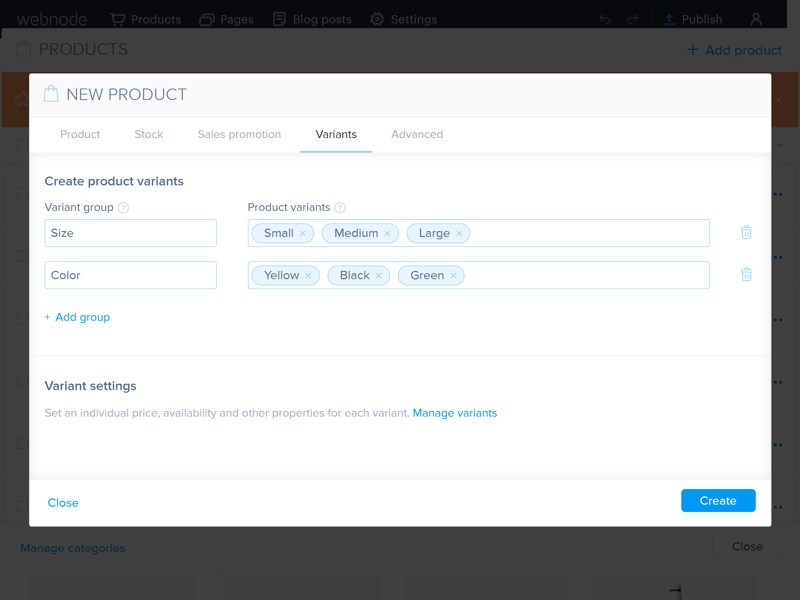800x600 pixels.
Task: Delete the Color variant group trash icon
Action: pyautogui.click(x=746, y=275)
